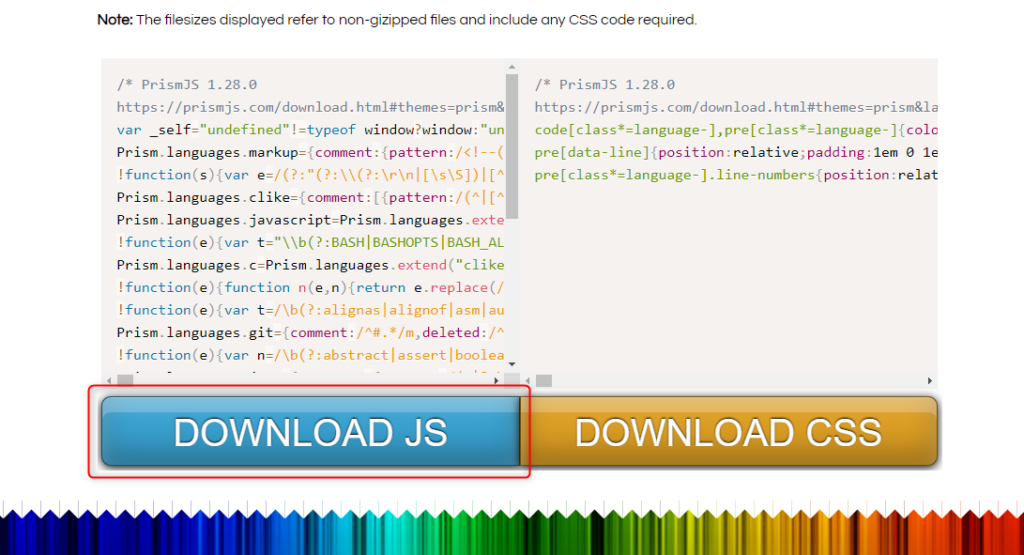1024x555 pixels.
Task: Click JS code horizontal scrollbar thumb
Action: tap(125, 381)
